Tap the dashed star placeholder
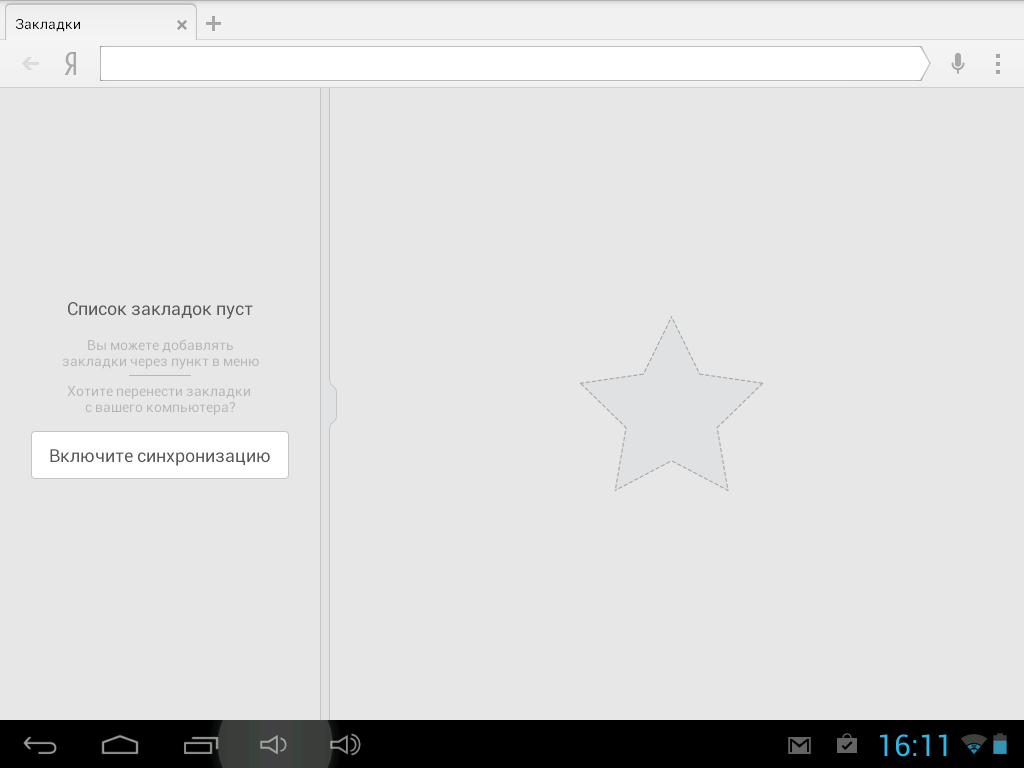The width and height of the screenshot is (1024, 768). pos(671,404)
